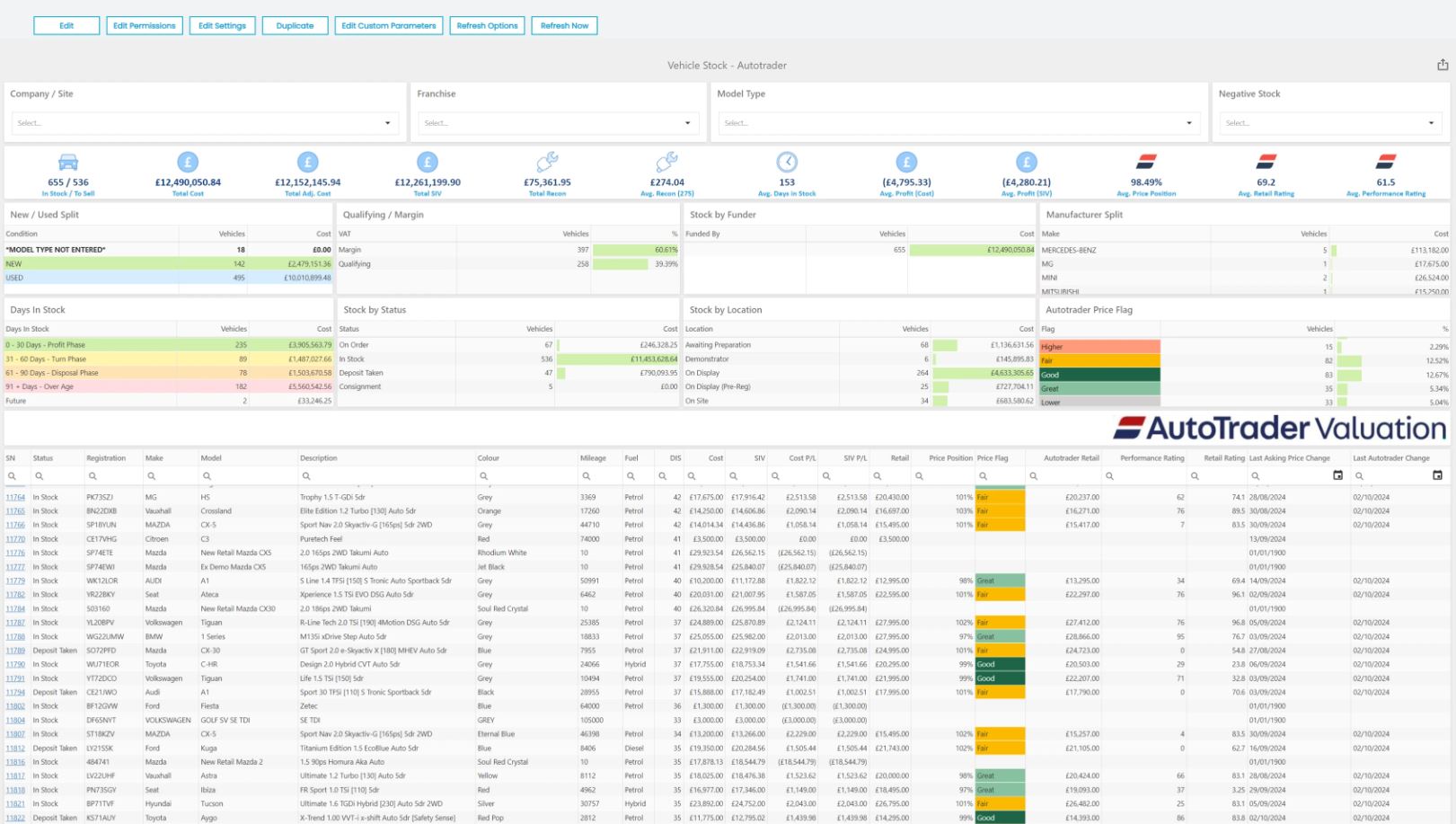The image size is (1456, 824).
Task: Select 91 + Days Over Age row
Action: (x=169, y=386)
